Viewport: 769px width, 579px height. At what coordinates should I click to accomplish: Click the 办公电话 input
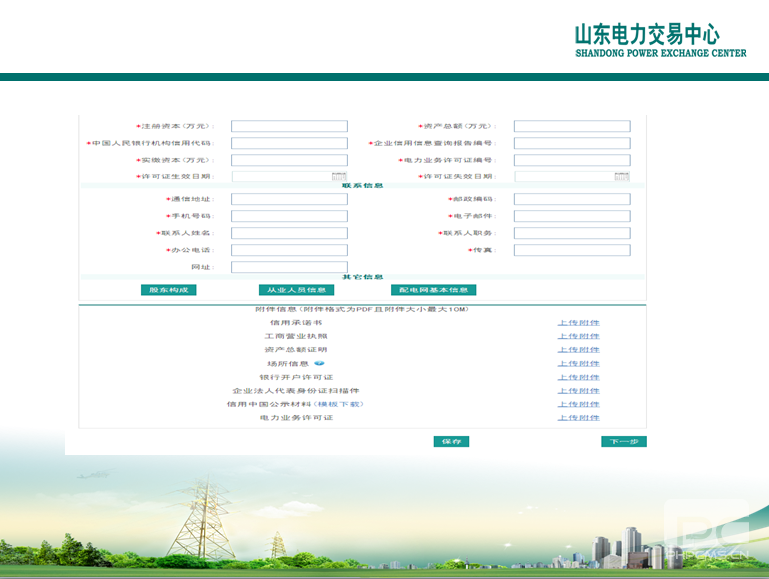click(x=289, y=250)
